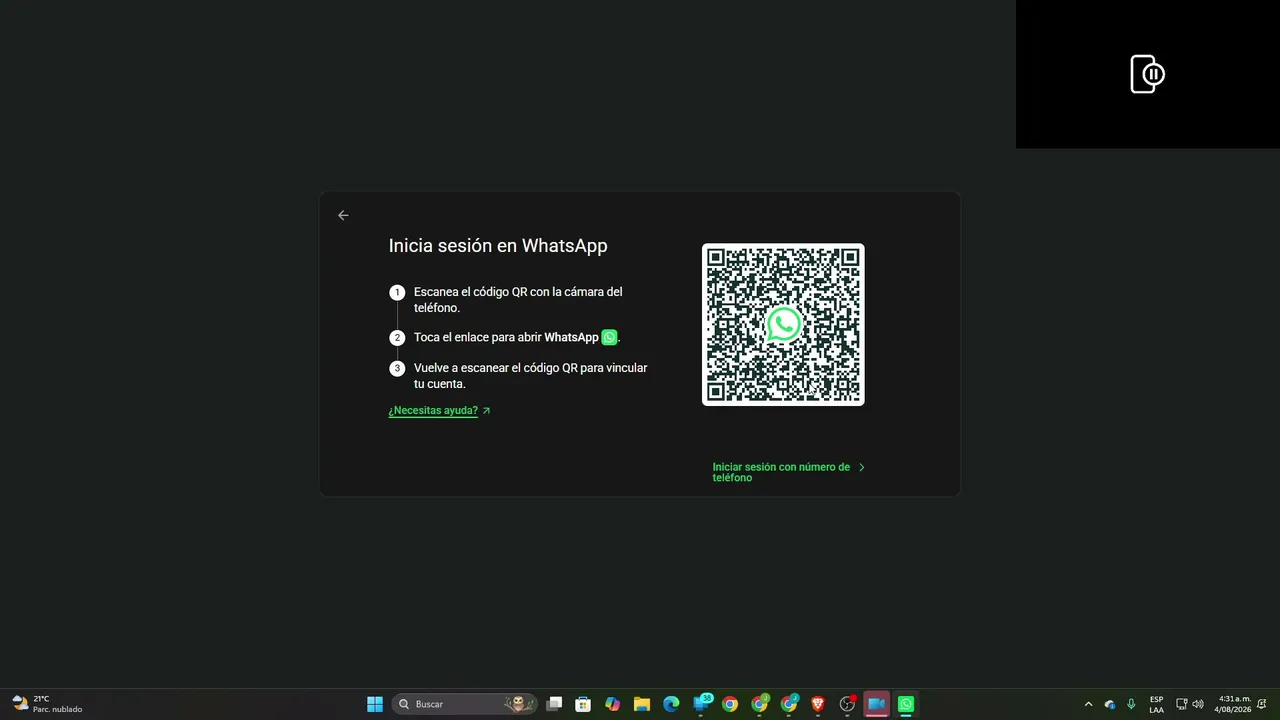Open the Windows Start menu
The height and width of the screenshot is (720, 1280).
point(375,704)
